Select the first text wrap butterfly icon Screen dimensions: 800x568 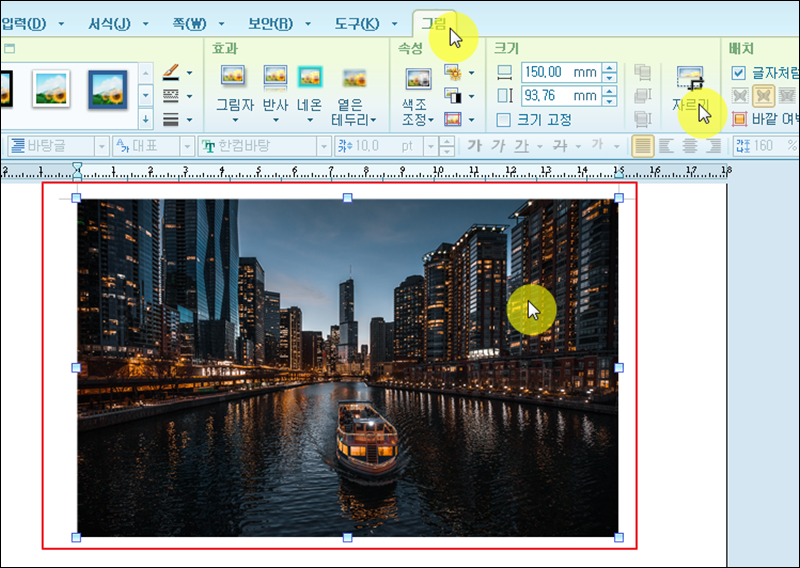(740, 95)
